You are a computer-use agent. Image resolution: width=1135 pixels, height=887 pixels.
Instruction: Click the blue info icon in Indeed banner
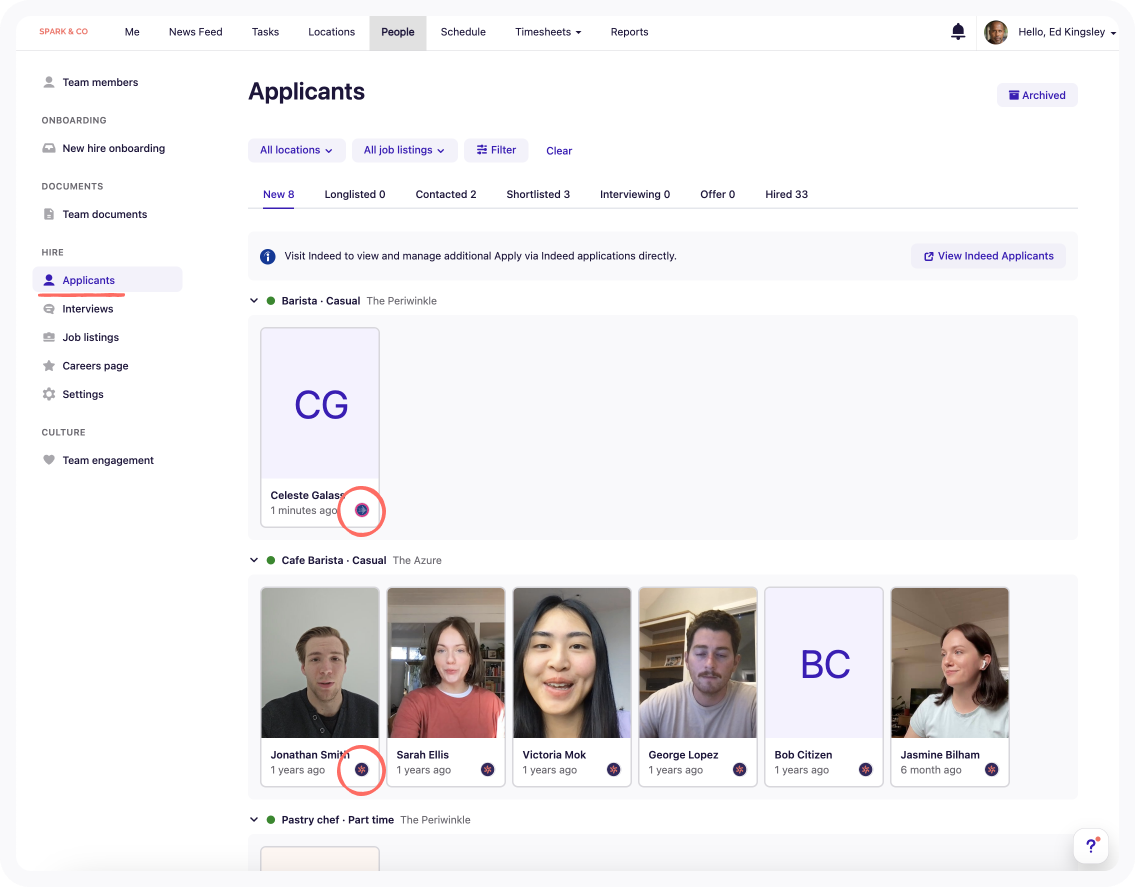tap(268, 256)
